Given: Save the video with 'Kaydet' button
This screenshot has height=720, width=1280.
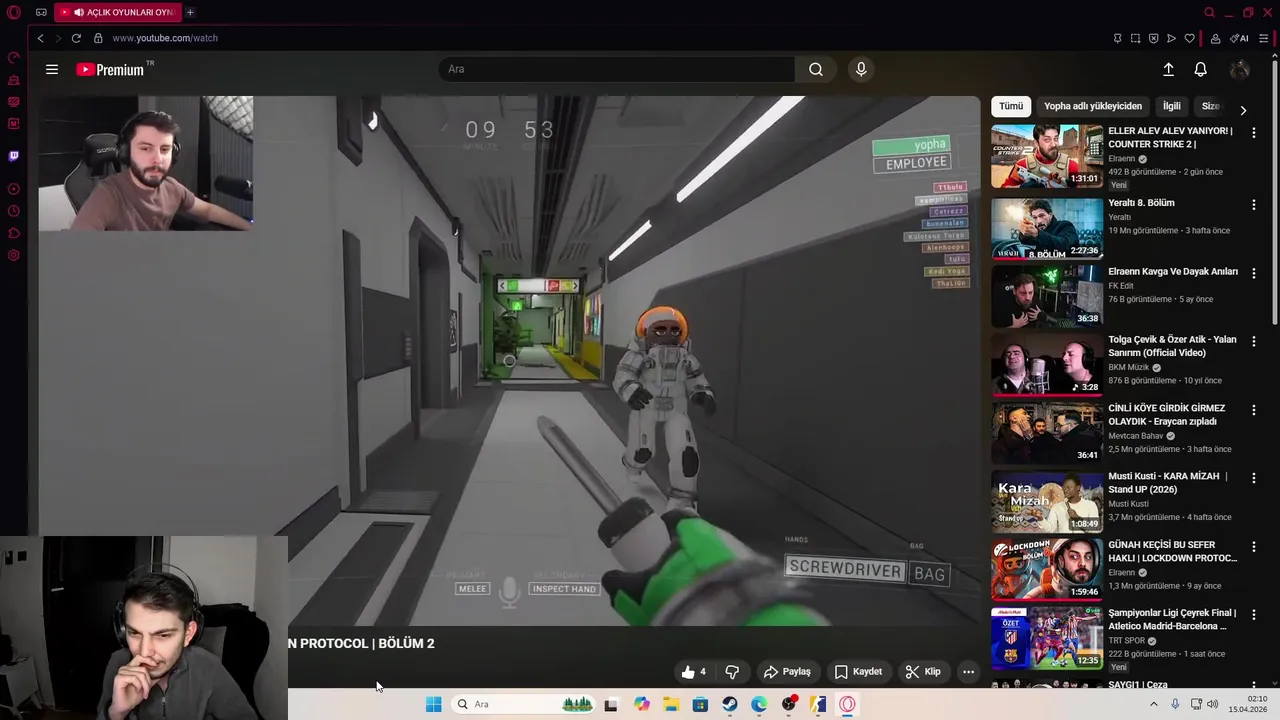Looking at the screenshot, I should (x=858, y=672).
